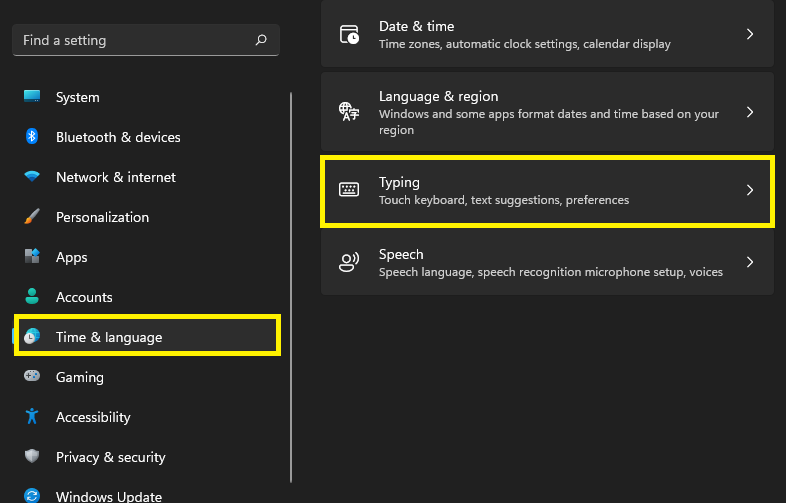The width and height of the screenshot is (786, 503).
Task: Click the Apps icon in sidebar
Action: point(32,257)
